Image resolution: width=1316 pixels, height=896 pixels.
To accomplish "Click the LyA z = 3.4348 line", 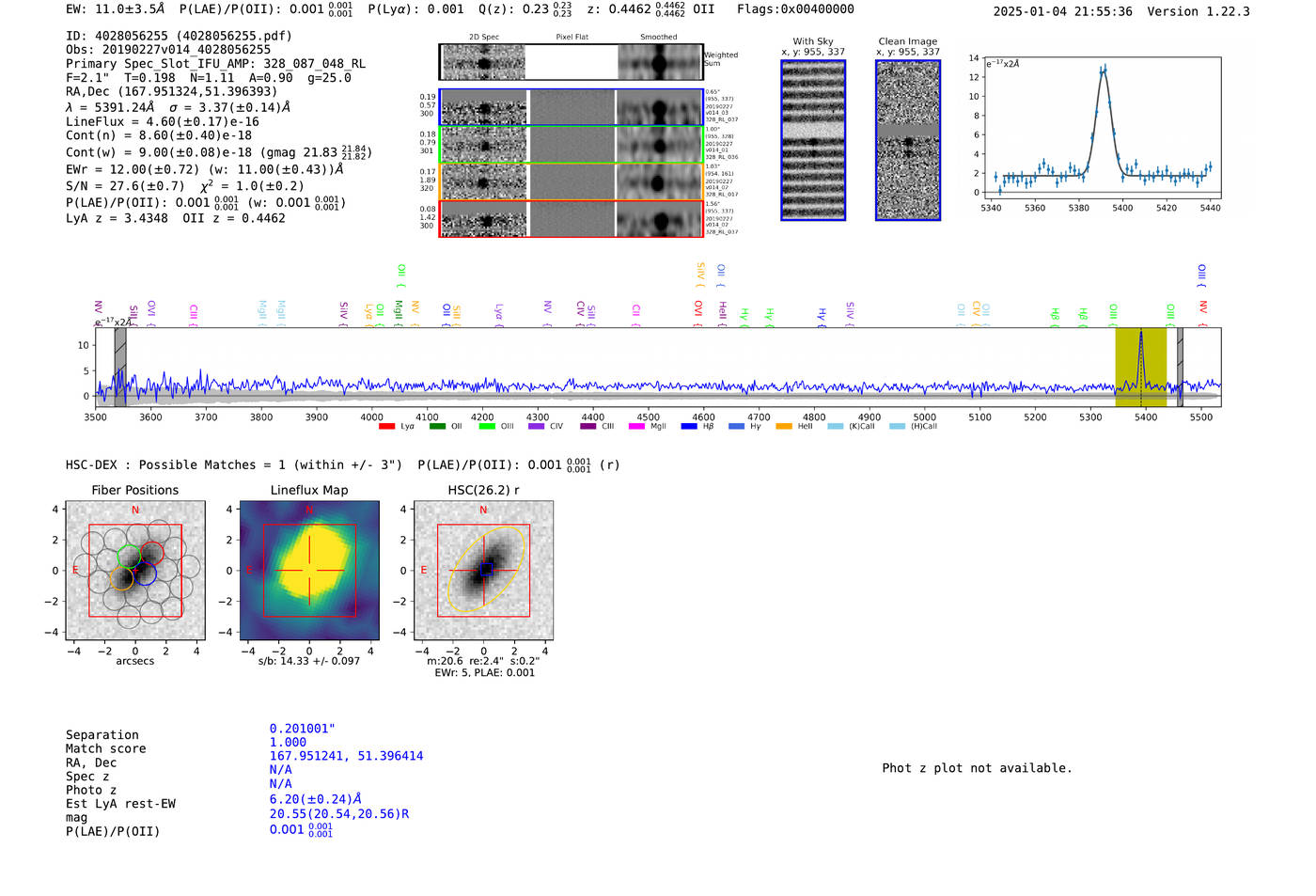I will coord(176,218).
